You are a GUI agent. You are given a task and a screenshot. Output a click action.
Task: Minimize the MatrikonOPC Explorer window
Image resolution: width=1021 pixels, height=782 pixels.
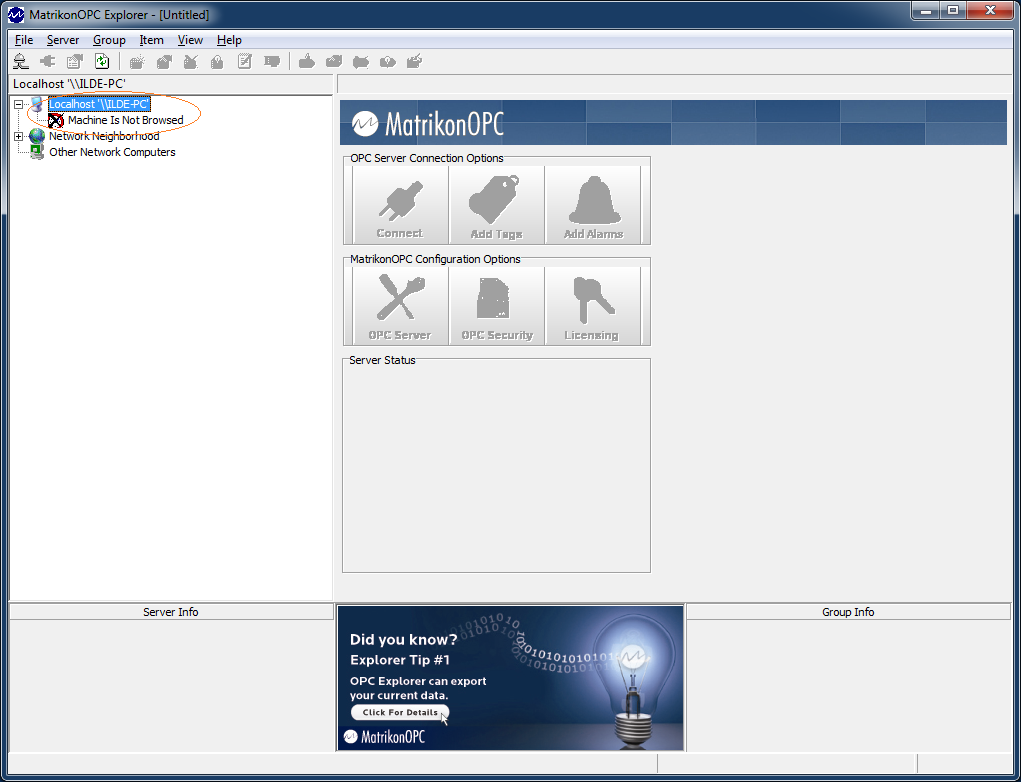925,10
